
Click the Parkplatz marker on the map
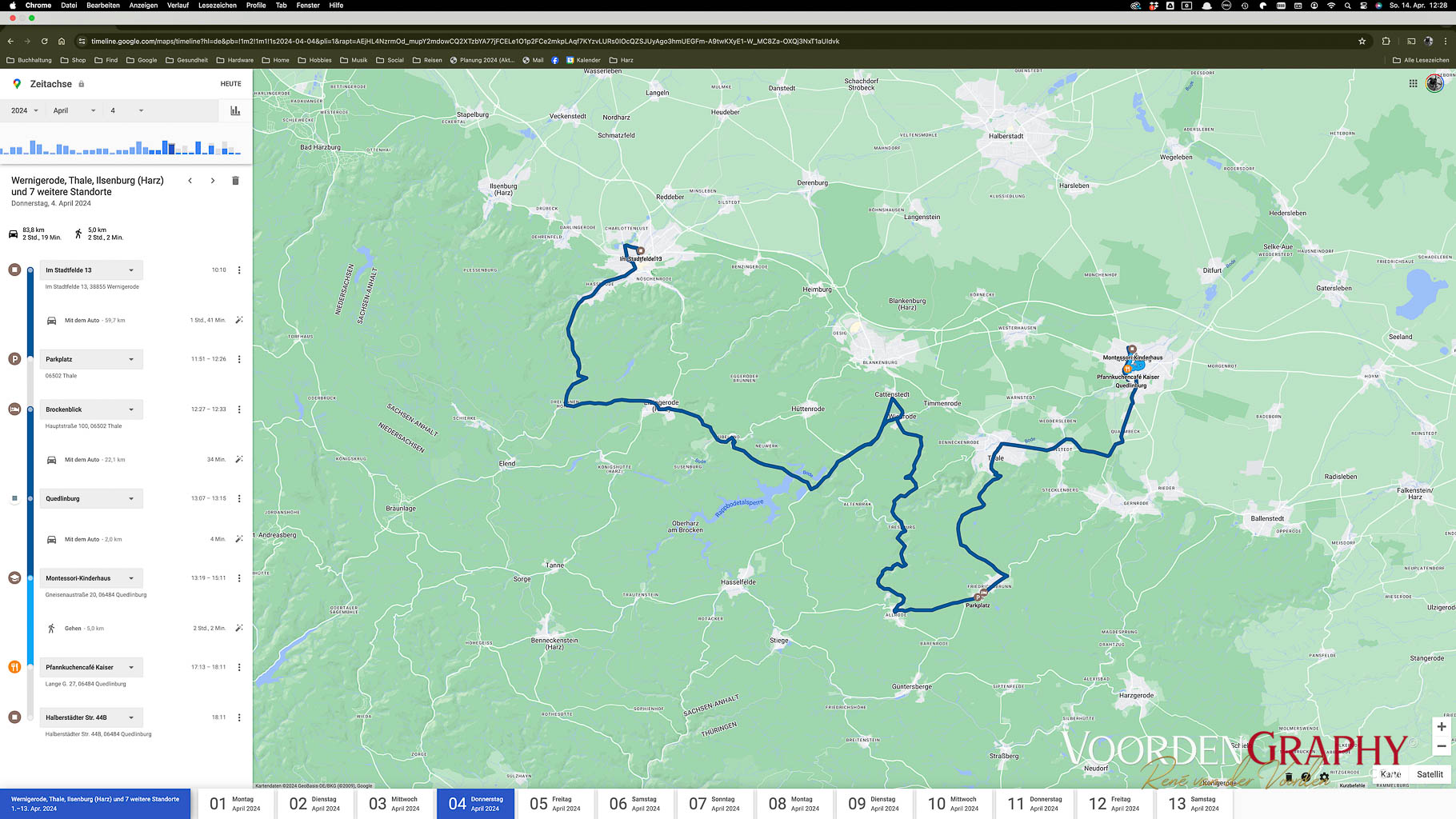(978, 597)
